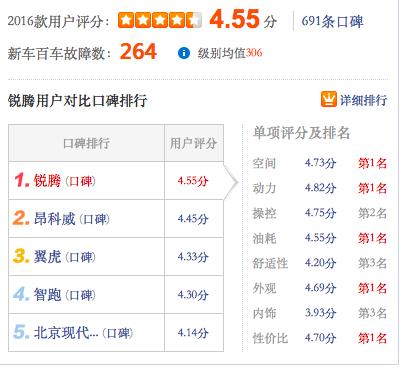Screen dimensions: 407x372
Task: Open 翼虎 model link in ranking row 3
Action: tap(47, 257)
